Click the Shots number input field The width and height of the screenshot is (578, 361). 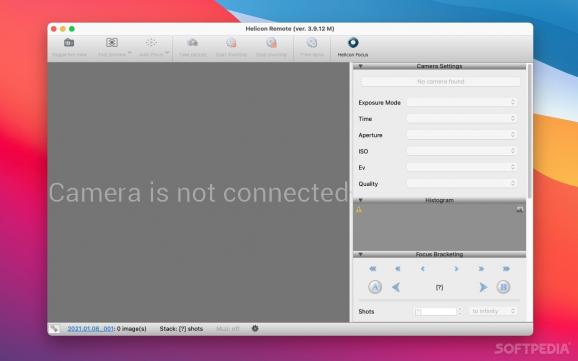436,312
